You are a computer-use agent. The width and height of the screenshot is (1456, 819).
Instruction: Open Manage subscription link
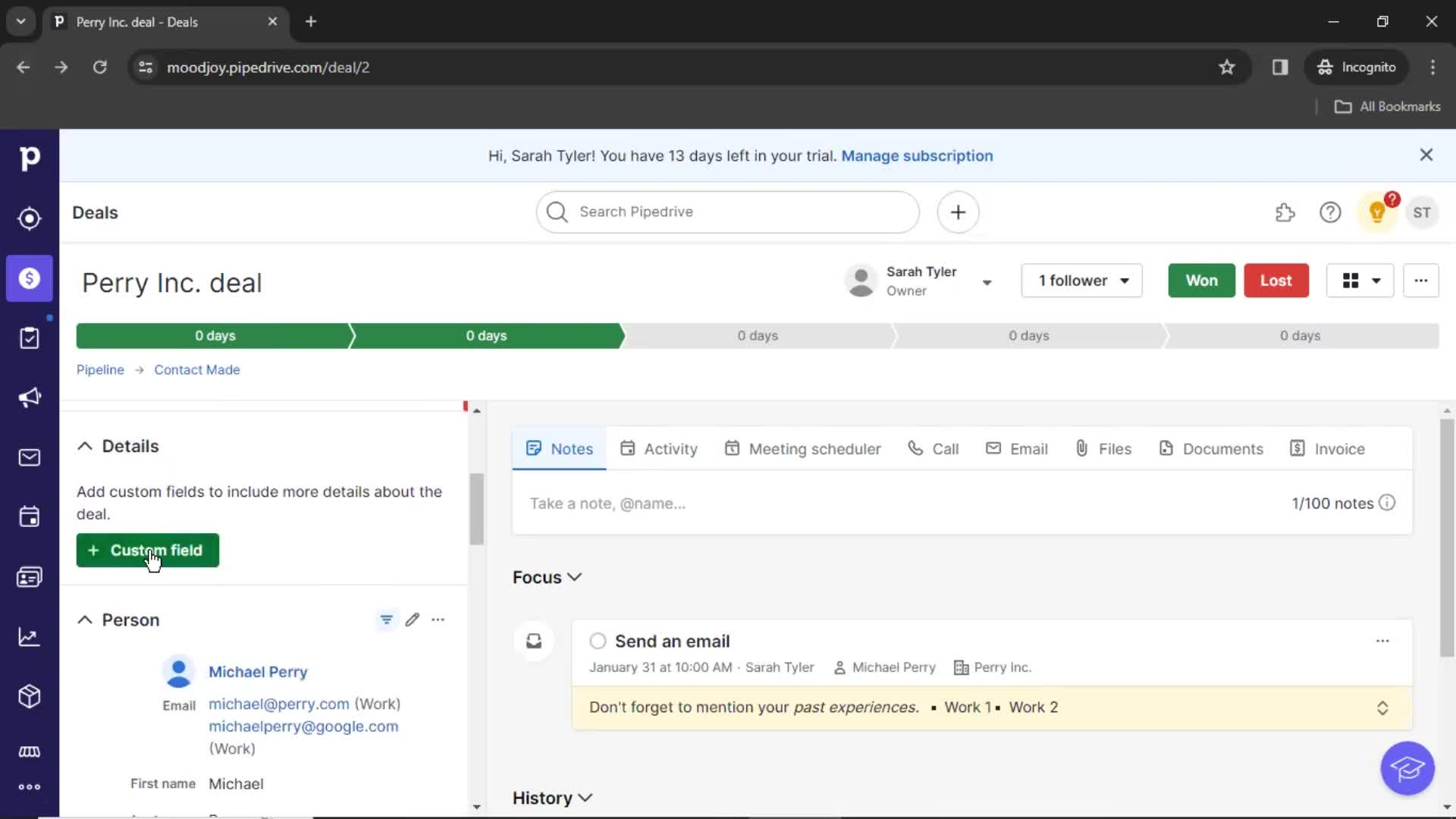click(917, 155)
